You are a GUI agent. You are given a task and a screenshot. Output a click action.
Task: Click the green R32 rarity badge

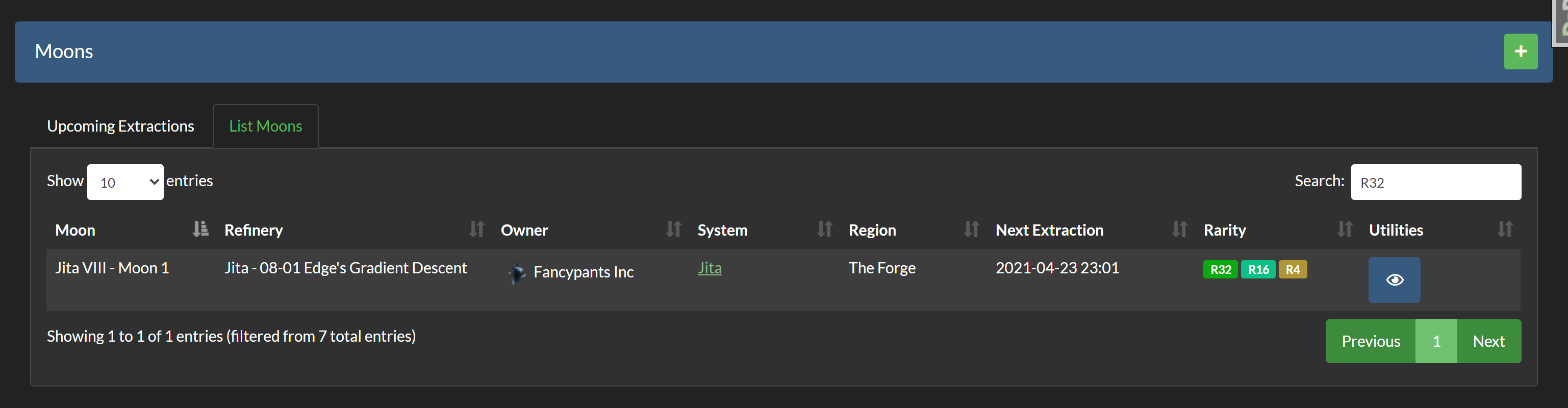[x=1220, y=269]
